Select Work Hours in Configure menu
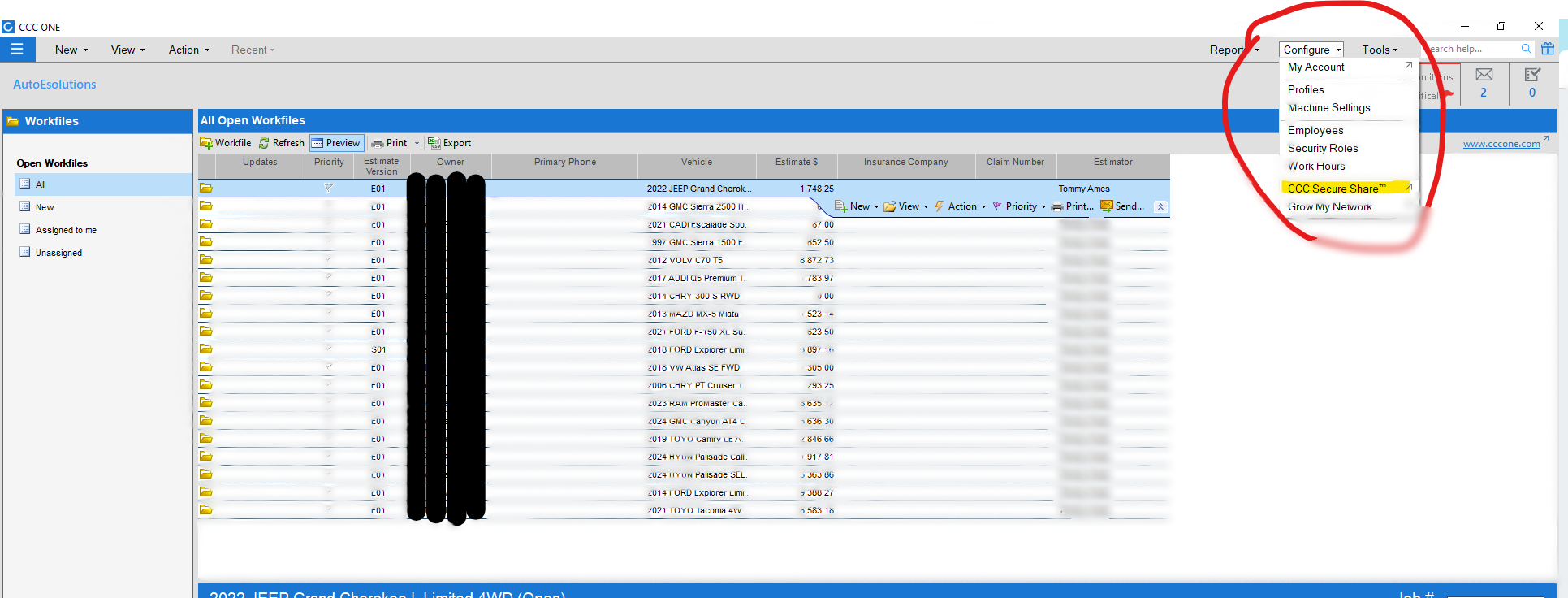 [1316, 167]
